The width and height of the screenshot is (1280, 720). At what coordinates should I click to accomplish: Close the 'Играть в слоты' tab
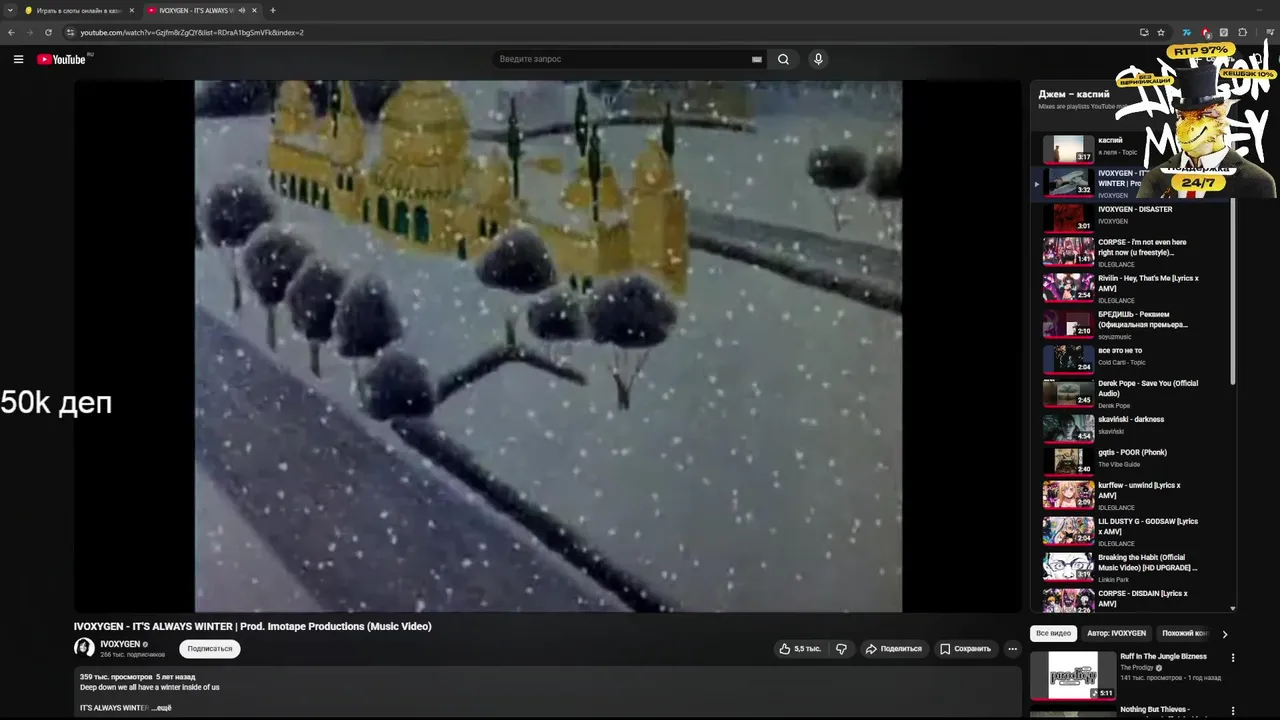pos(131,10)
